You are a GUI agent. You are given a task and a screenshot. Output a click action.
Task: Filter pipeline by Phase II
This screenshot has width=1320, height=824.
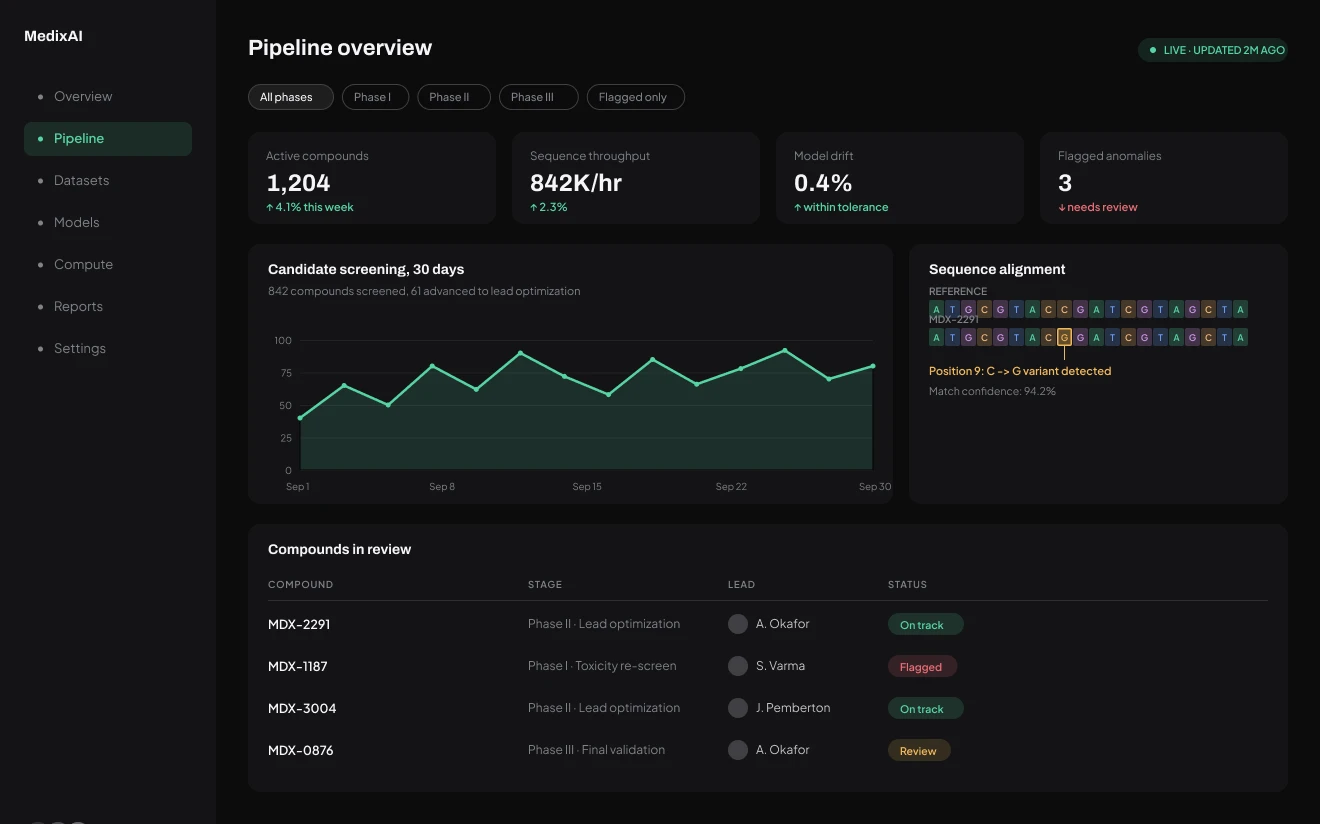coord(454,97)
